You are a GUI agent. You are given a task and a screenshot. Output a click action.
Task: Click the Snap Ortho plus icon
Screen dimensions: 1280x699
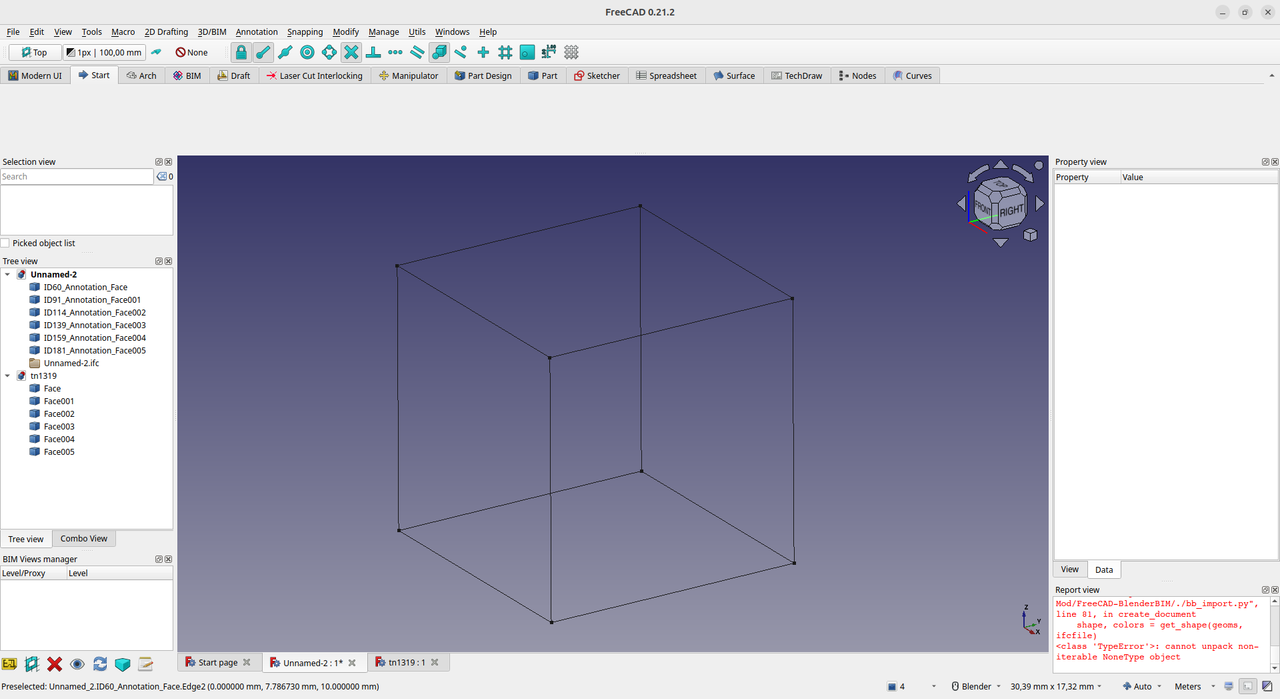point(483,52)
